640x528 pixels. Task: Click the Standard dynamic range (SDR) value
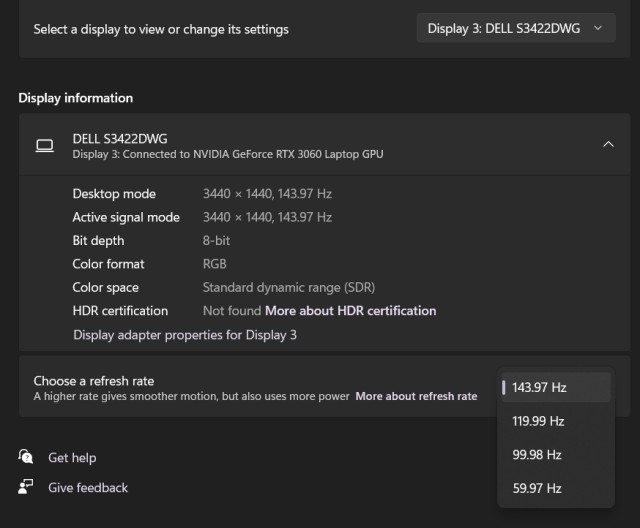click(x=289, y=287)
